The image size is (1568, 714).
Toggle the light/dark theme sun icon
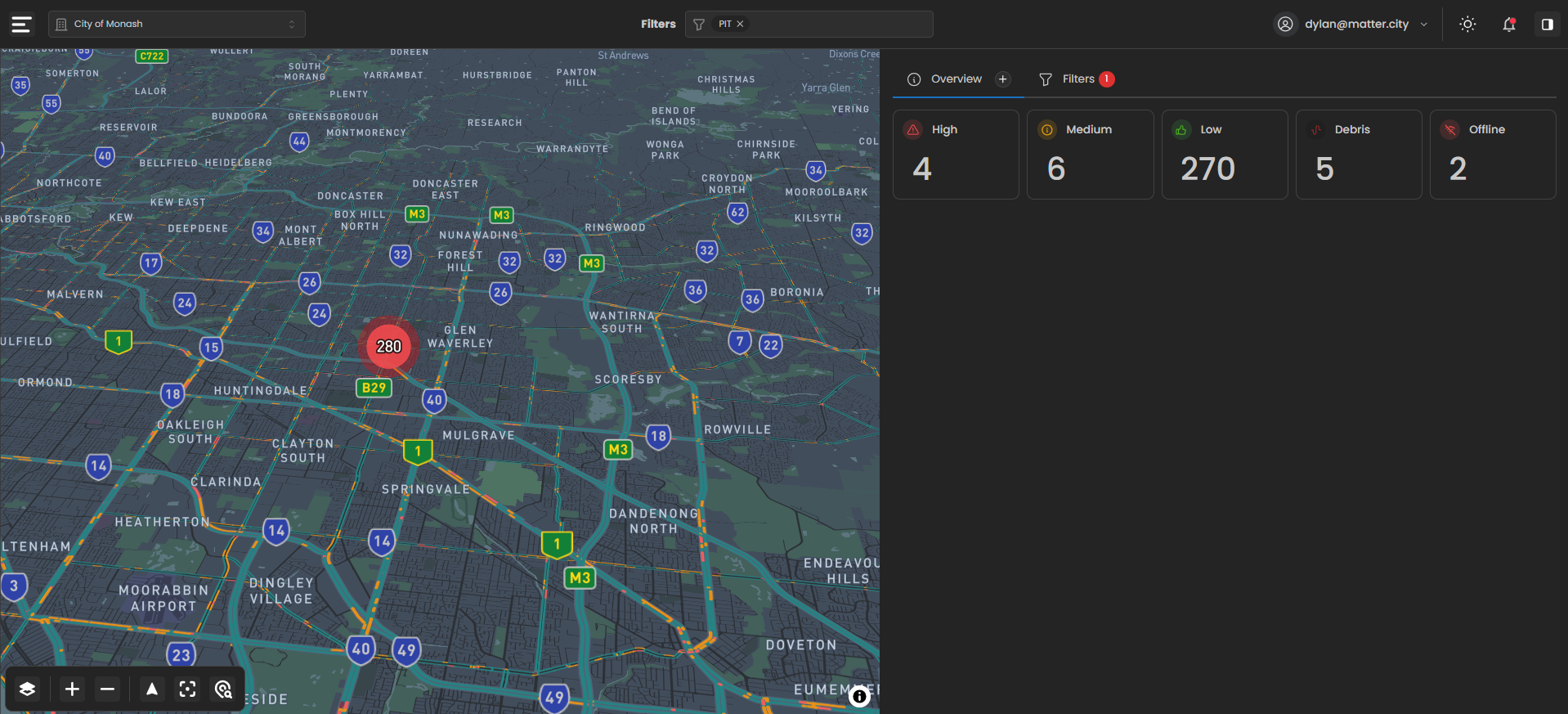tap(1467, 24)
